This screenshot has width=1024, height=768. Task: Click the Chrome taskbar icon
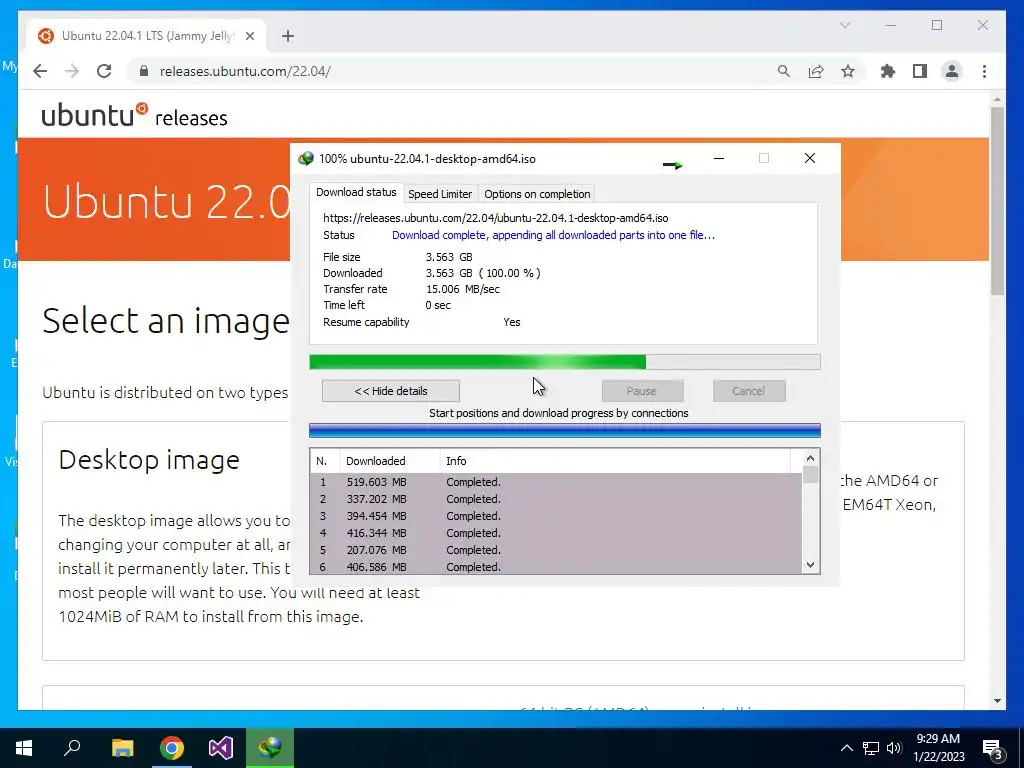[x=172, y=748]
